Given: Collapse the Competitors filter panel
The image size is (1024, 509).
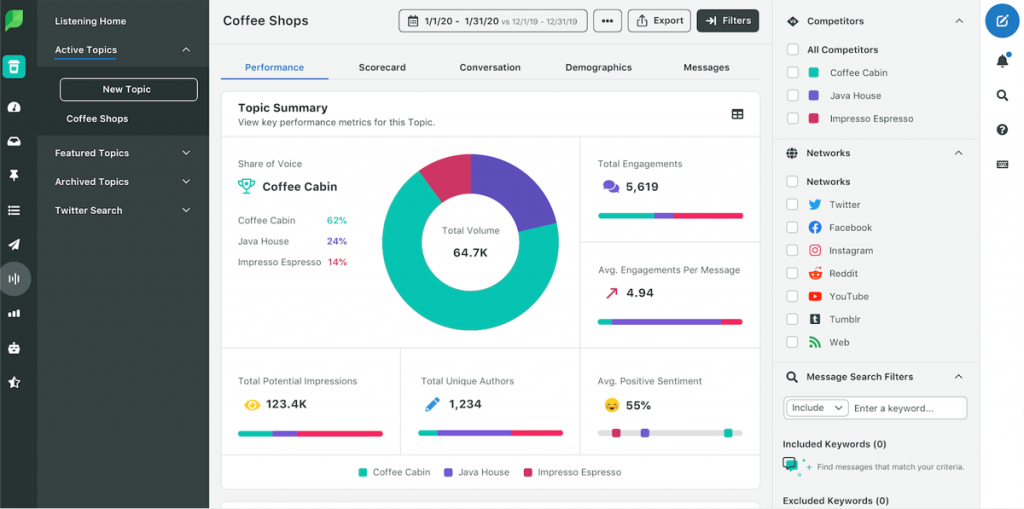Looking at the screenshot, I should pyautogui.click(x=959, y=21).
